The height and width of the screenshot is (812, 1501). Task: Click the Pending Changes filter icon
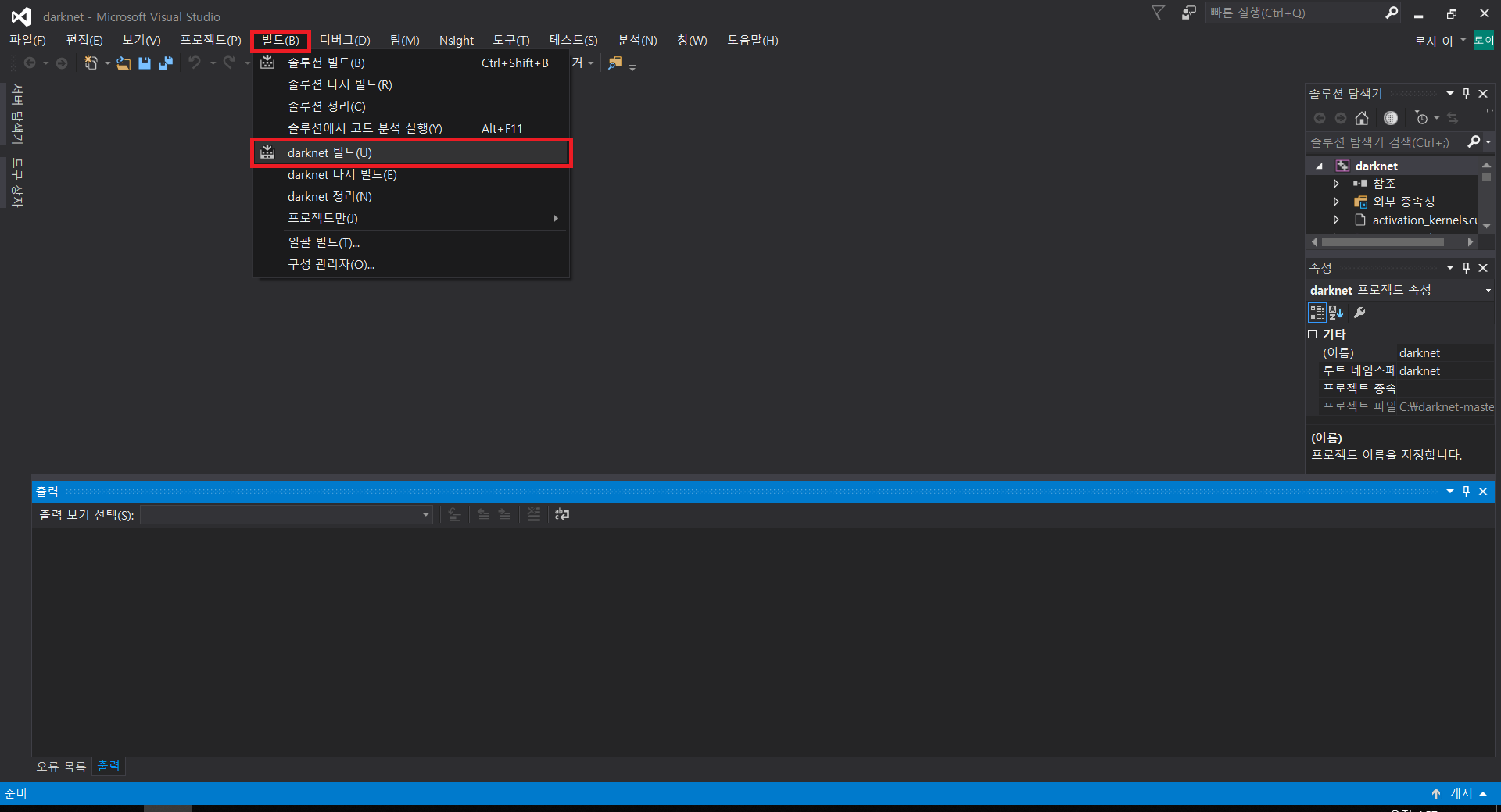tap(1422, 118)
